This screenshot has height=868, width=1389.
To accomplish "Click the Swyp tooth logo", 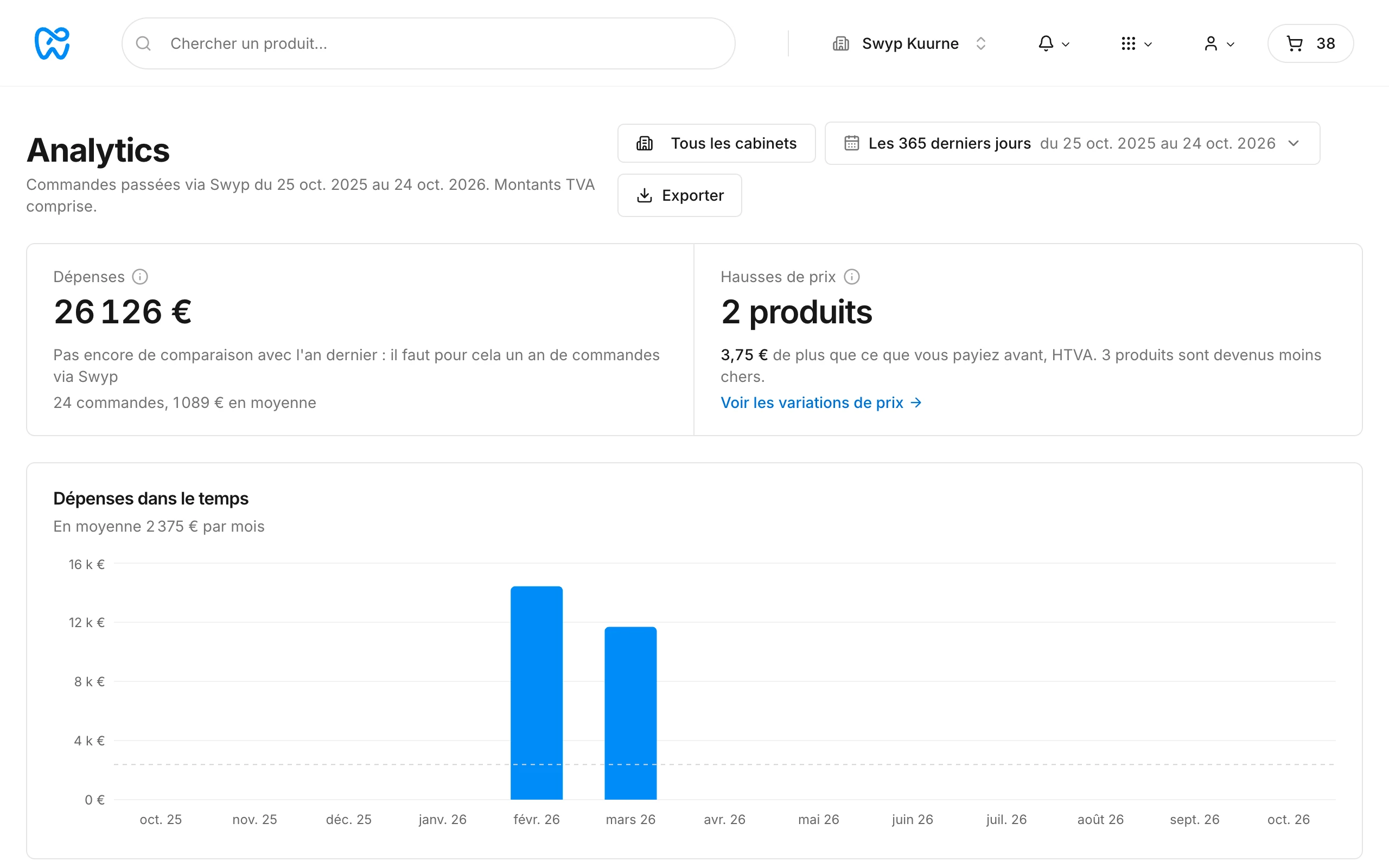I will click(x=52, y=43).
